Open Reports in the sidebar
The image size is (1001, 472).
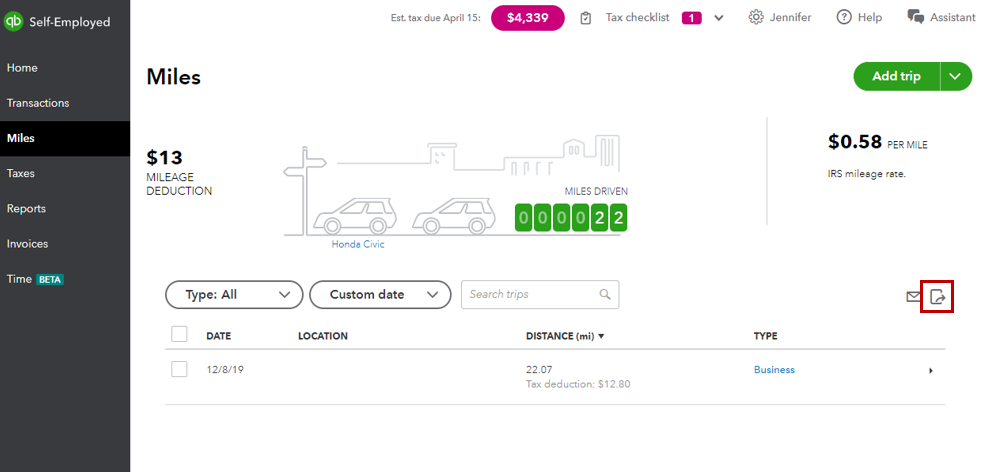26,208
